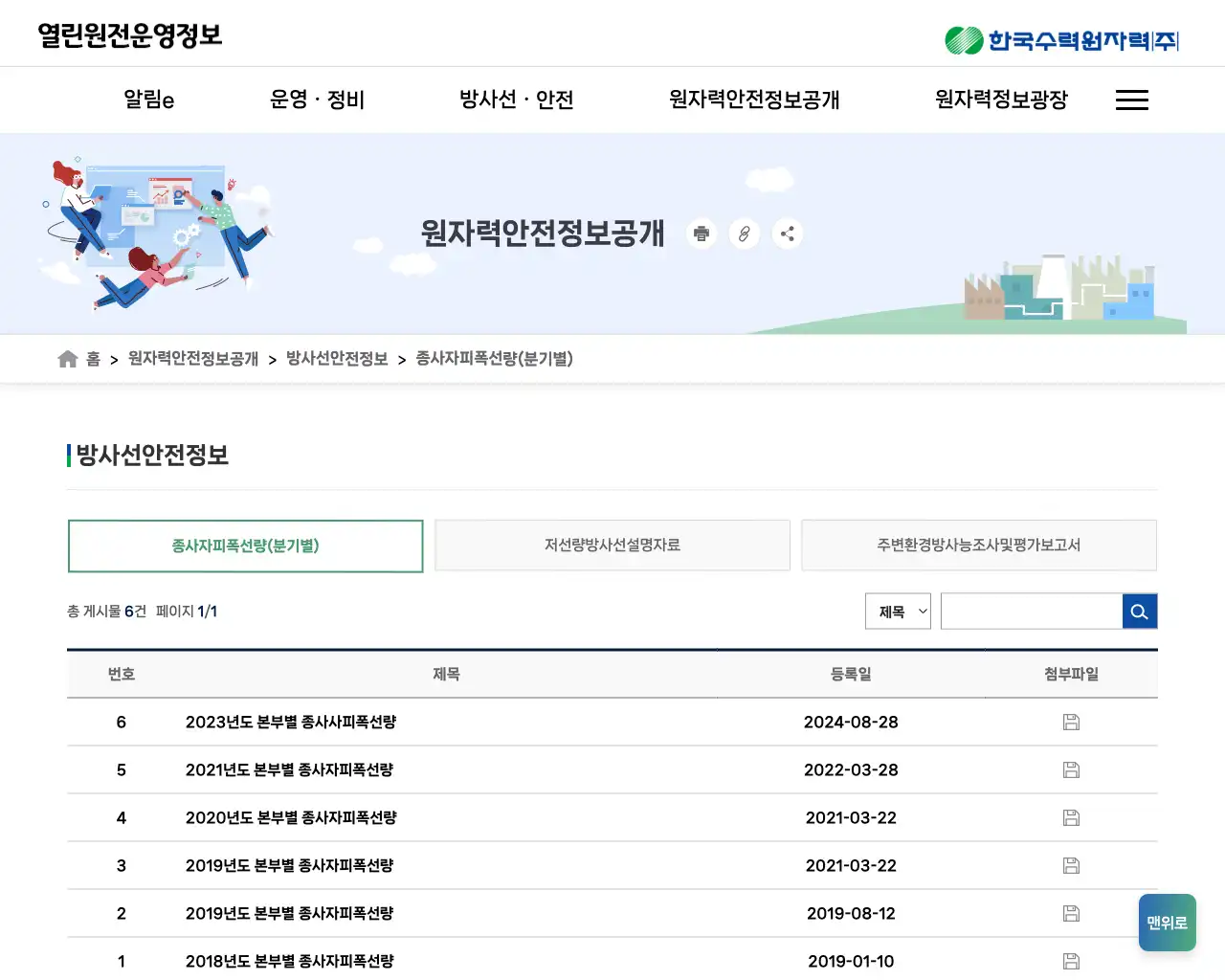Open the 알림e menu
The width and height of the screenshot is (1225, 980).
tap(149, 100)
